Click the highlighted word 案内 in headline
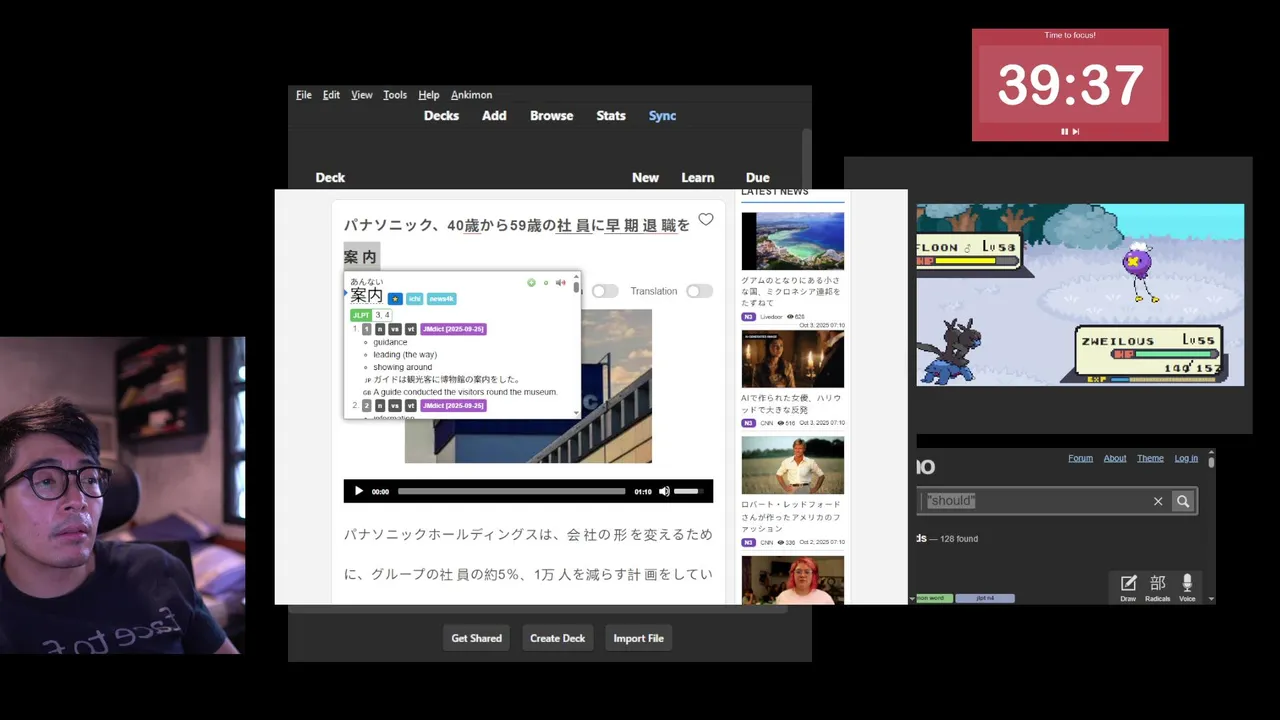The height and width of the screenshot is (720, 1280). (361, 257)
